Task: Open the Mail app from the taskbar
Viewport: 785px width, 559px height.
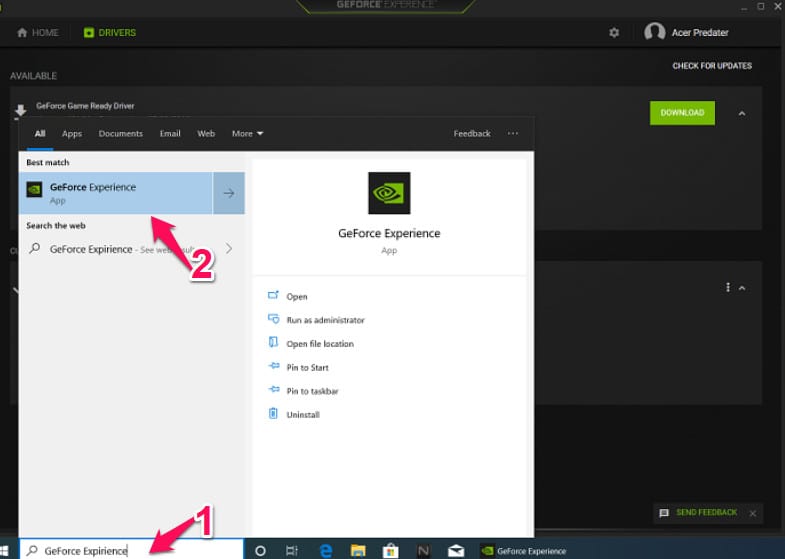Action: [x=456, y=551]
